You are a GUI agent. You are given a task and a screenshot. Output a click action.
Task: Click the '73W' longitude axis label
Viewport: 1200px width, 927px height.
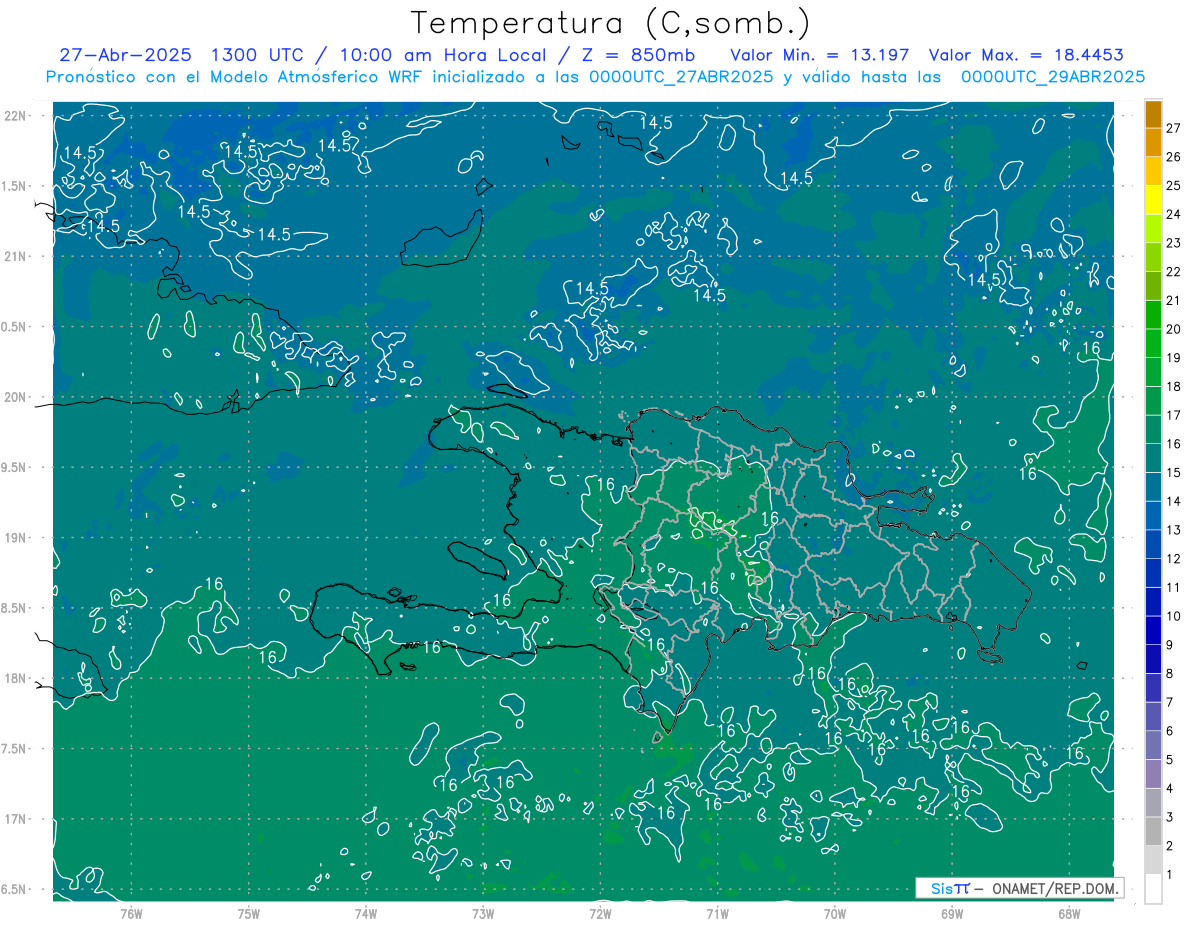(x=483, y=914)
